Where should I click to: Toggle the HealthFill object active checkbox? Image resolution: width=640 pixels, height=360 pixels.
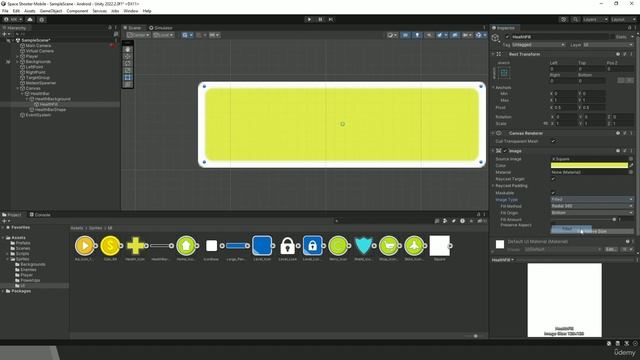click(507, 37)
